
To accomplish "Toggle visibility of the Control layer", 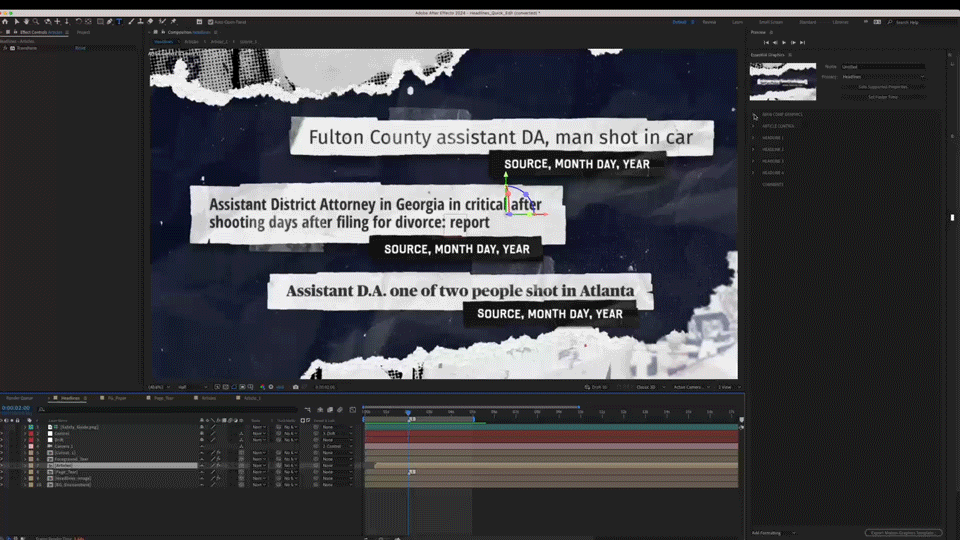I will click(x=2, y=433).
